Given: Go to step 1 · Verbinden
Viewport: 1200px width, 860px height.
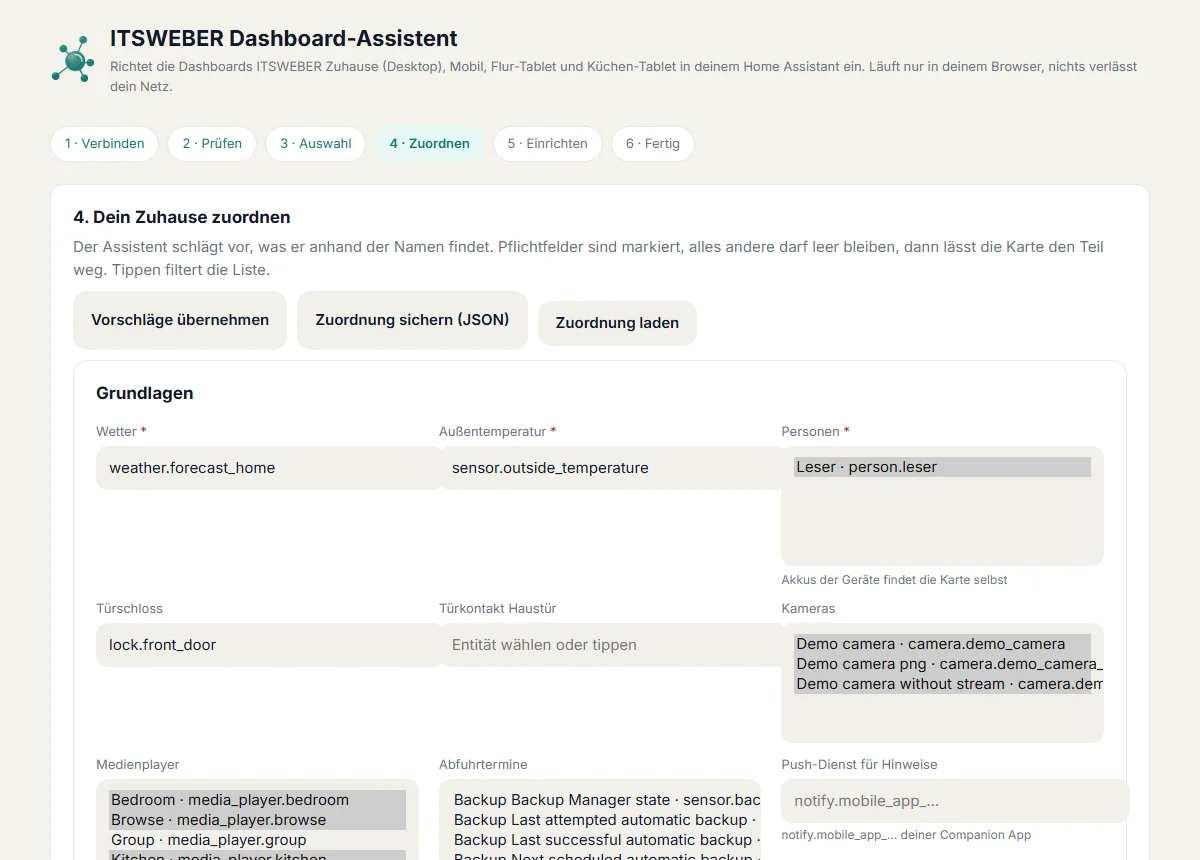Looking at the screenshot, I should point(105,143).
